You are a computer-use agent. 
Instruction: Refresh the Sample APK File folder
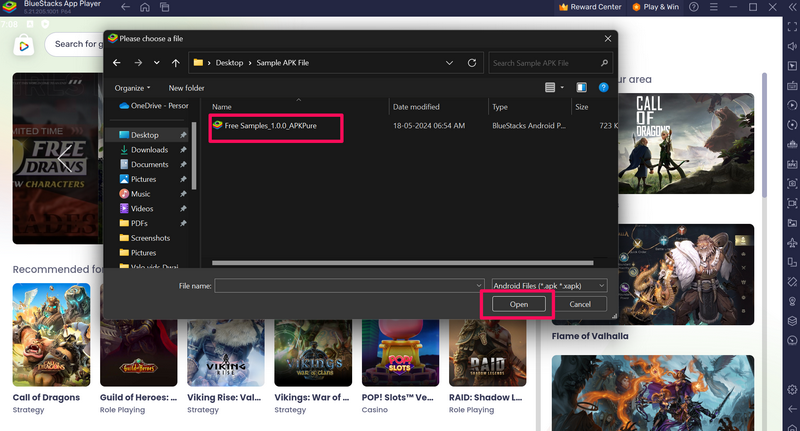[472, 62]
